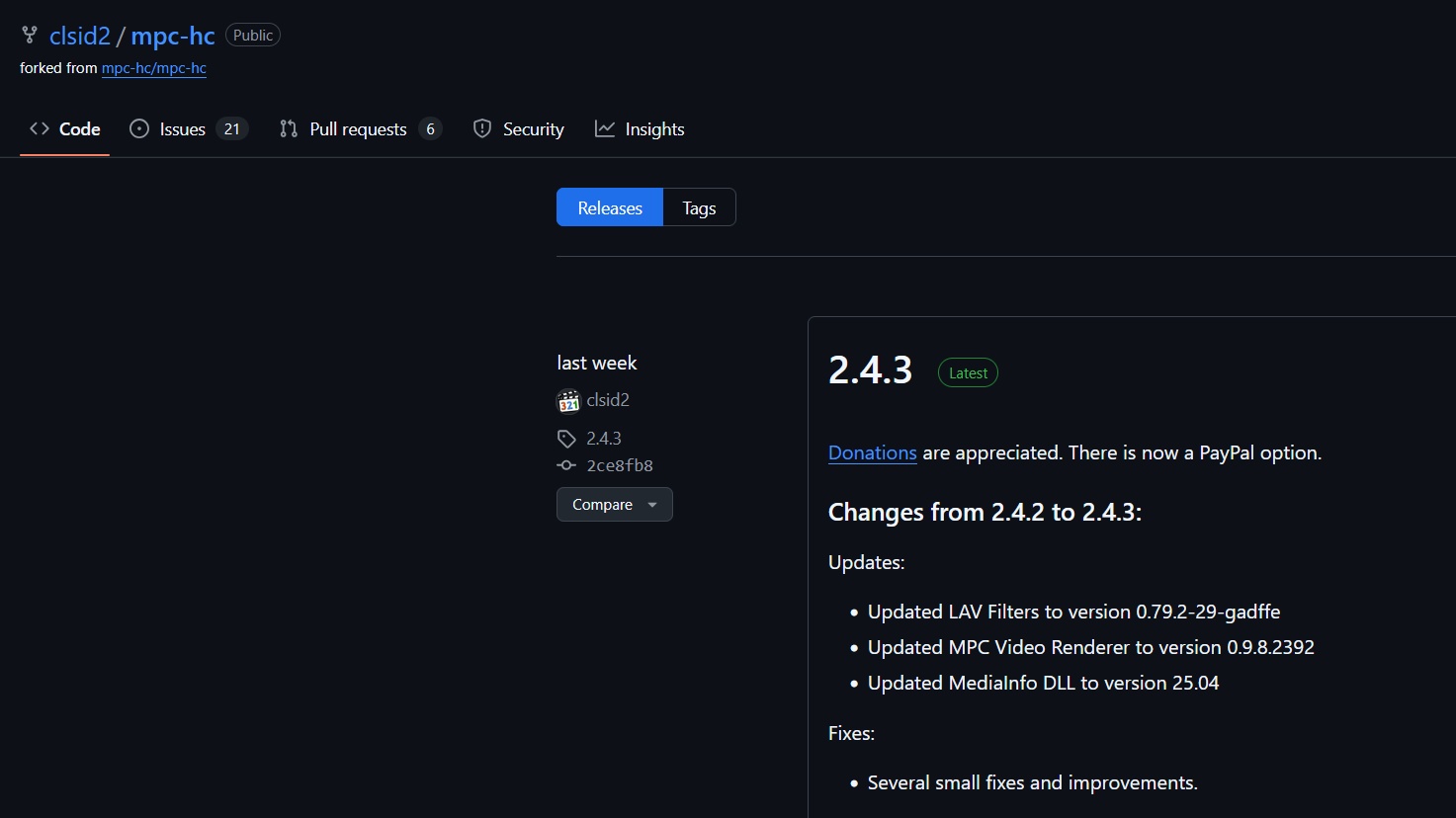Open the clsid2 owner profile link
This screenshot has height=818, width=1456.
(80, 36)
